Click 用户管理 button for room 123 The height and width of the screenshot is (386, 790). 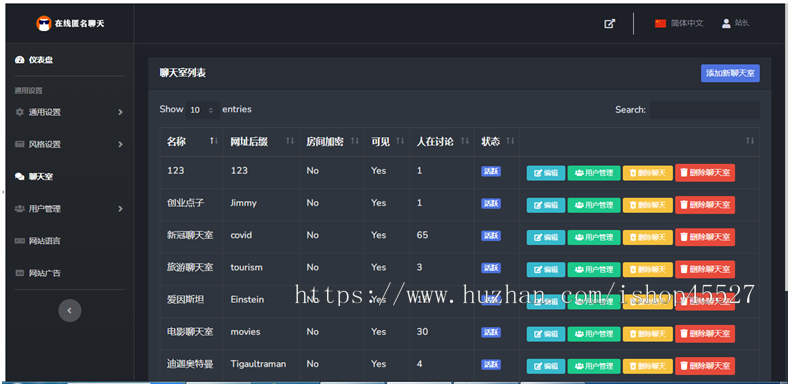594,173
